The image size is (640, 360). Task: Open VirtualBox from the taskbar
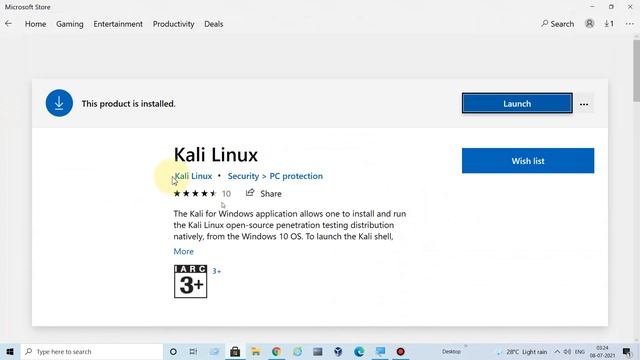click(338, 351)
